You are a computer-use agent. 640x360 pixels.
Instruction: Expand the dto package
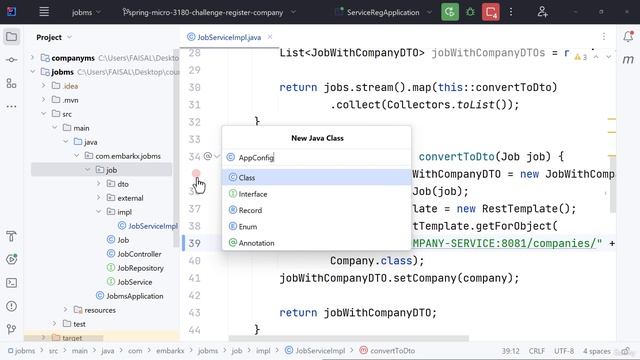[98, 184]
